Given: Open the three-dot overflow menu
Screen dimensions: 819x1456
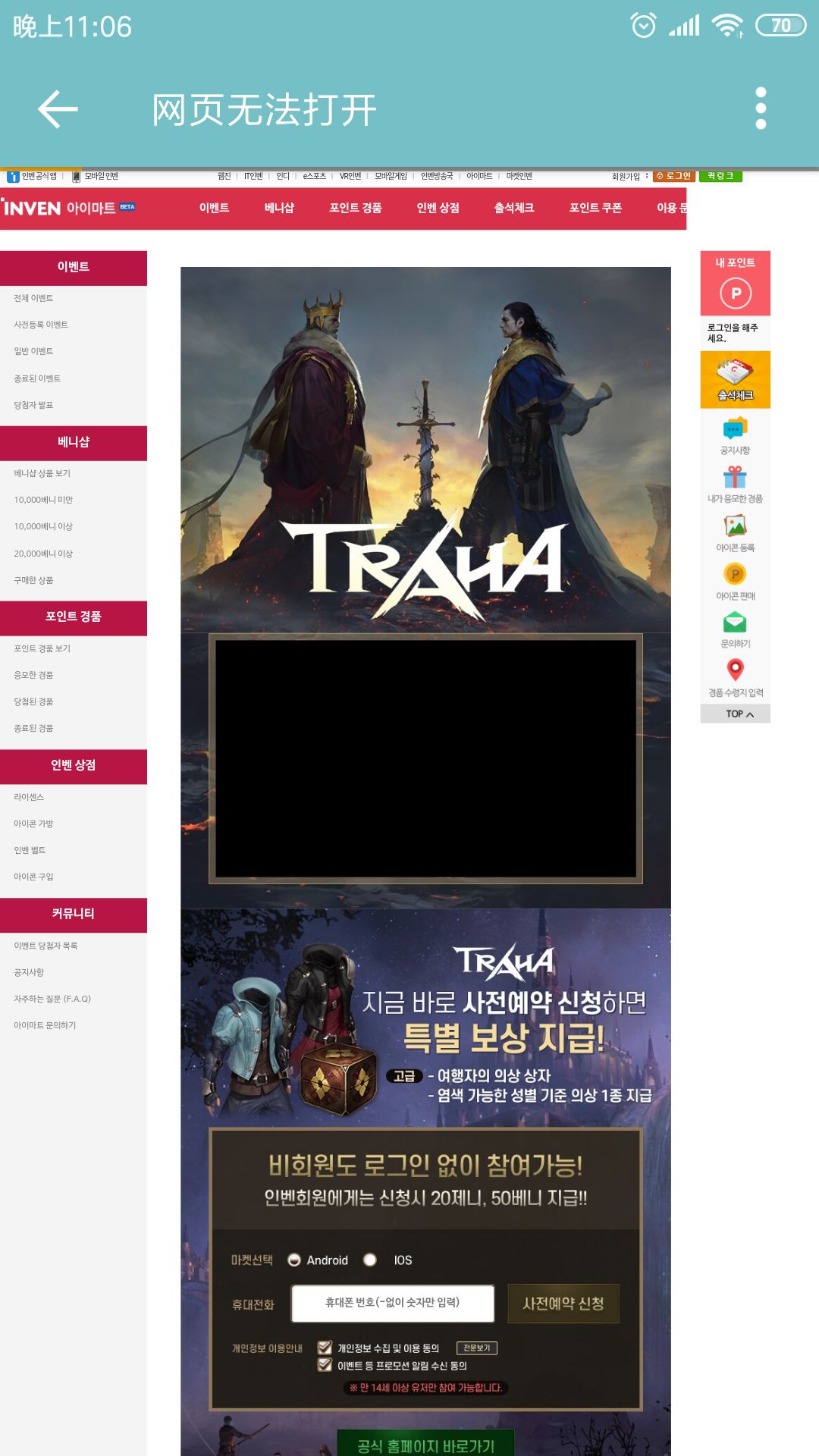Looking at the screenshot, I should point(761,108).
